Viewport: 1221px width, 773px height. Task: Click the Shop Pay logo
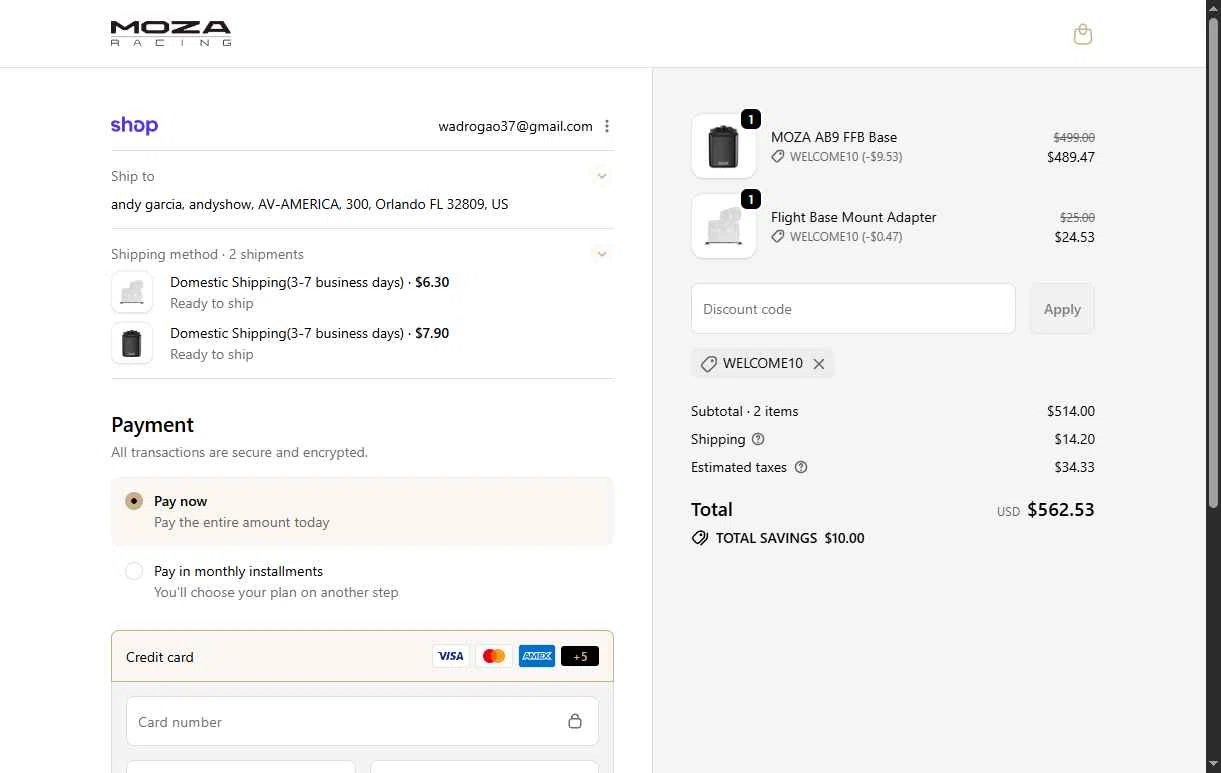click(134, 126)
